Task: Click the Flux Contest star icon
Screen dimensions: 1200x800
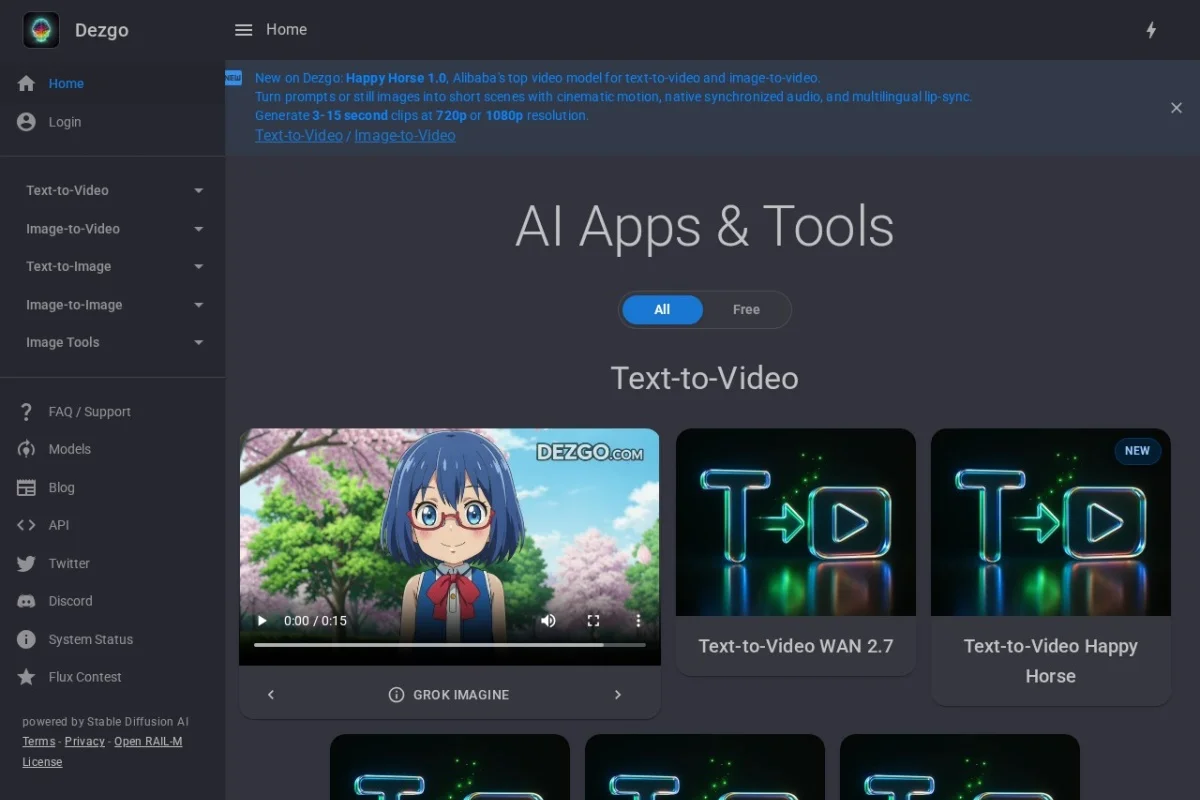Action: [x=27, y=677]
